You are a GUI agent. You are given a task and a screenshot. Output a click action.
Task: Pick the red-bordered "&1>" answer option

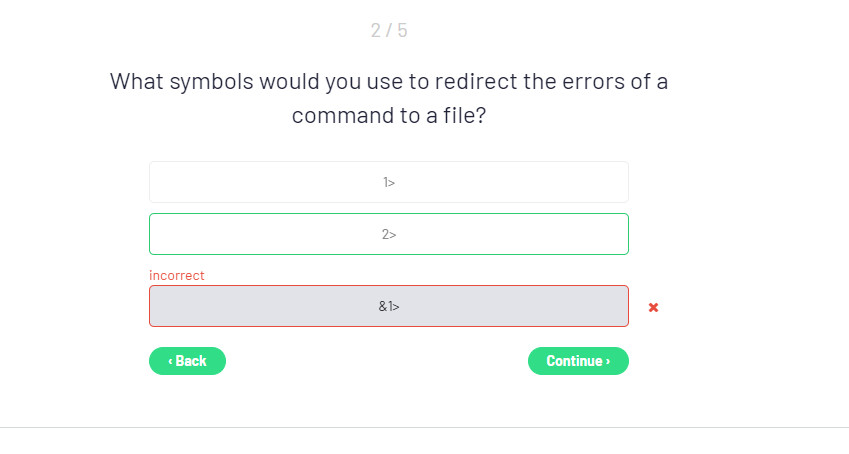(388, 306)
